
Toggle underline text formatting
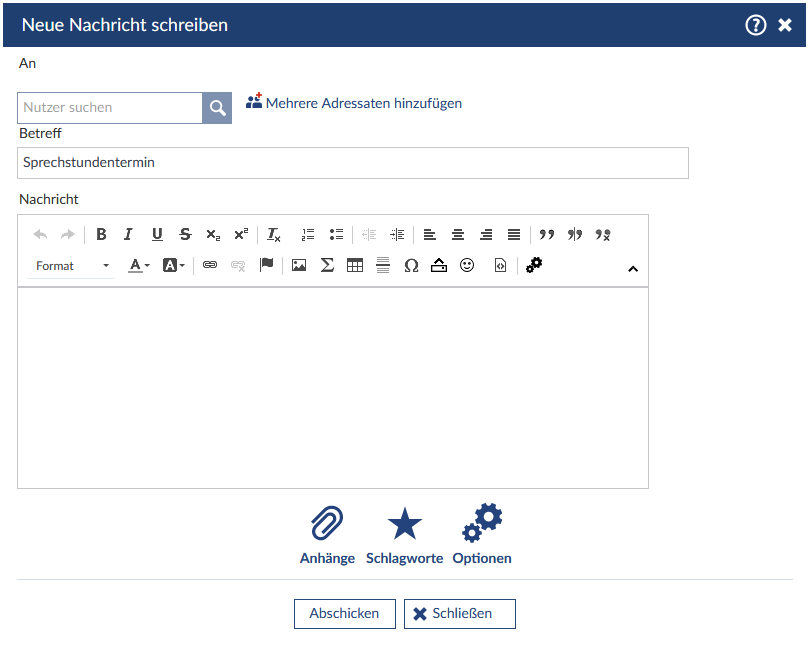pyautogui.click(x=157, y=235)
